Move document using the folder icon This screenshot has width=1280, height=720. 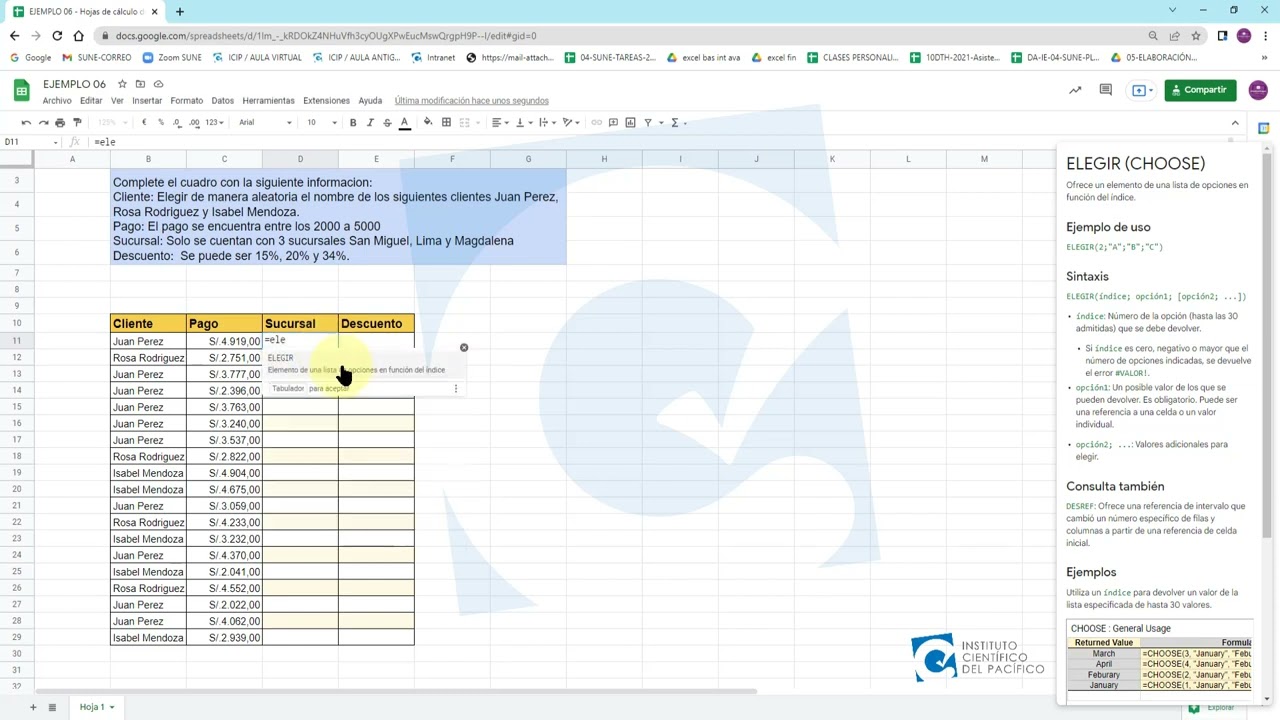point(140,84)
